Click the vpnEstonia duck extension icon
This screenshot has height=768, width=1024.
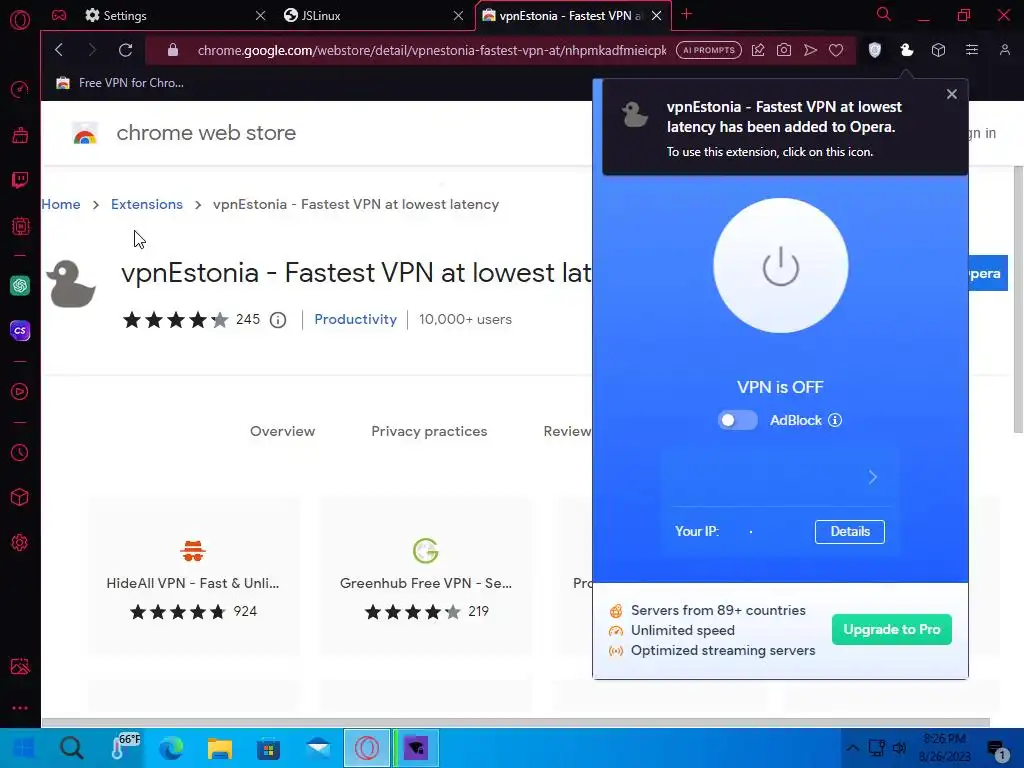pos(906,50)
